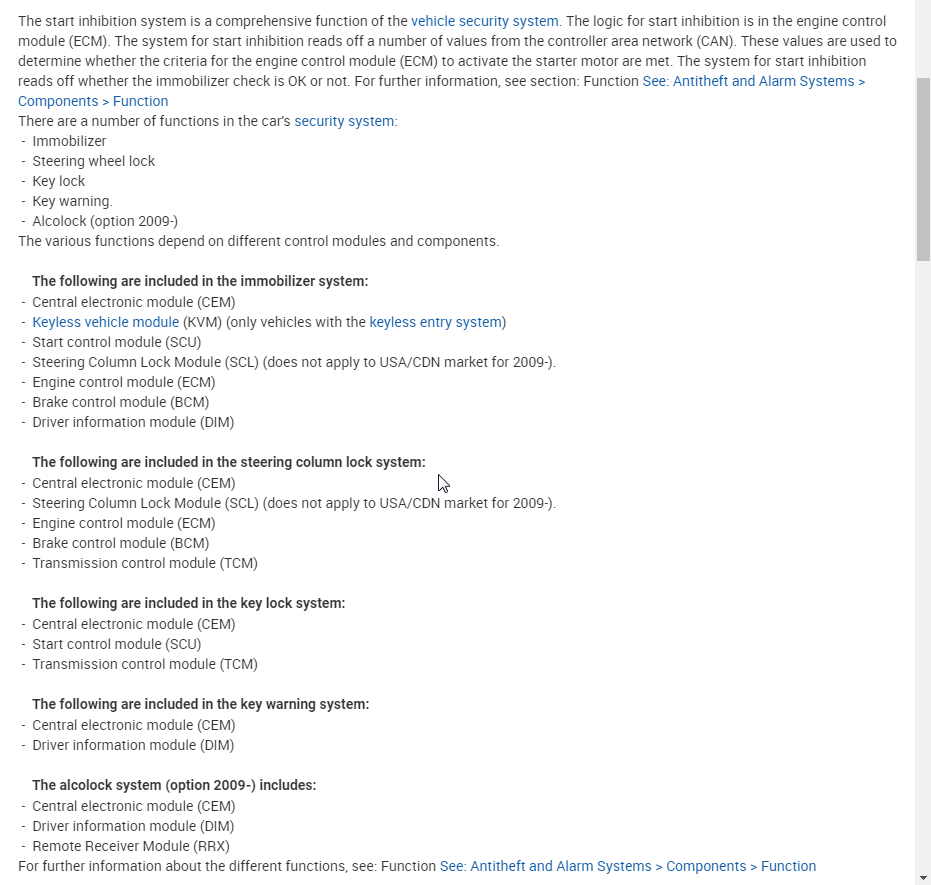
Task: Open the Antitheft link in the first paragraph
Action: click(x=753, y=81)
